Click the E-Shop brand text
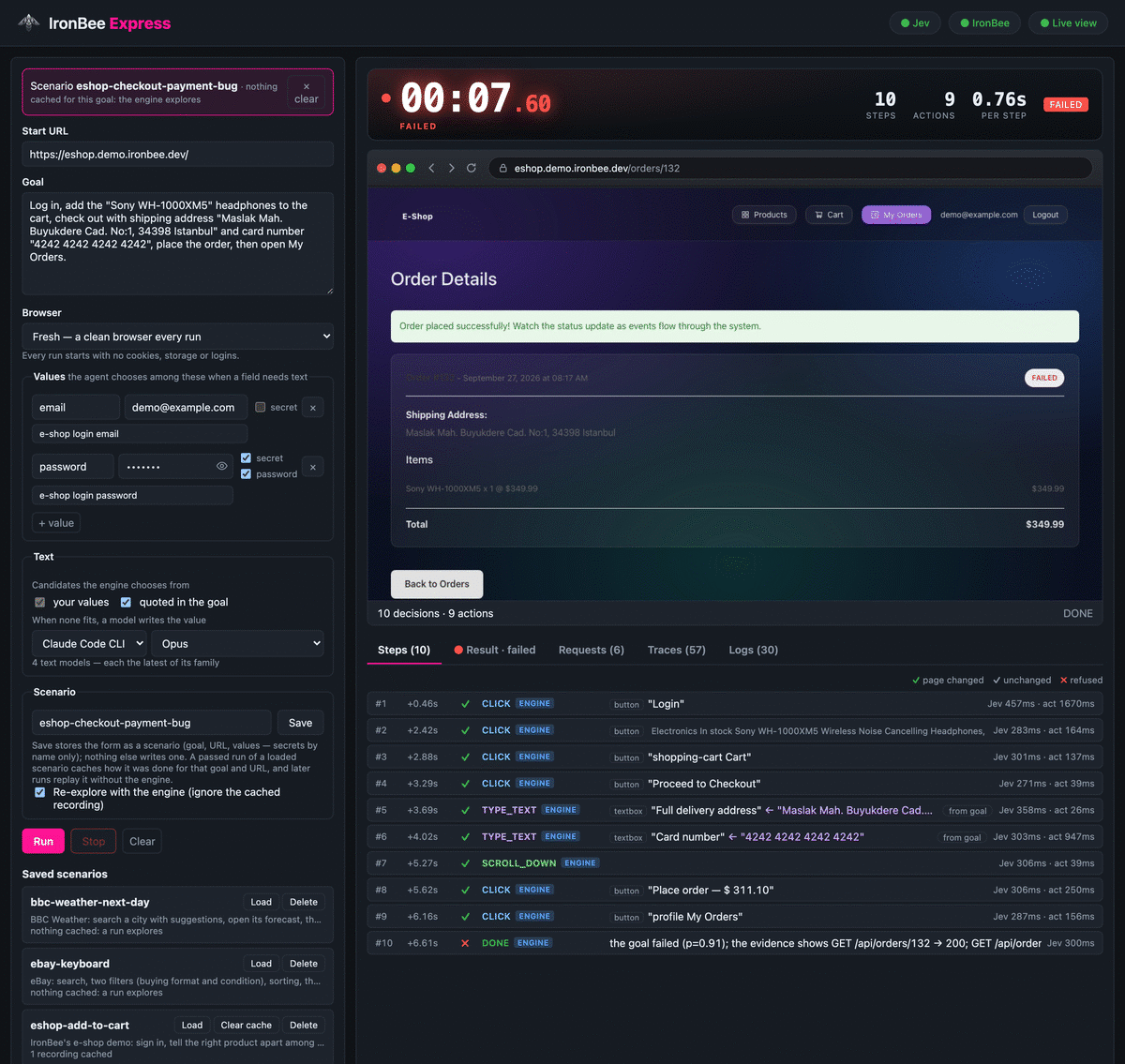 [x=417, y=217]
